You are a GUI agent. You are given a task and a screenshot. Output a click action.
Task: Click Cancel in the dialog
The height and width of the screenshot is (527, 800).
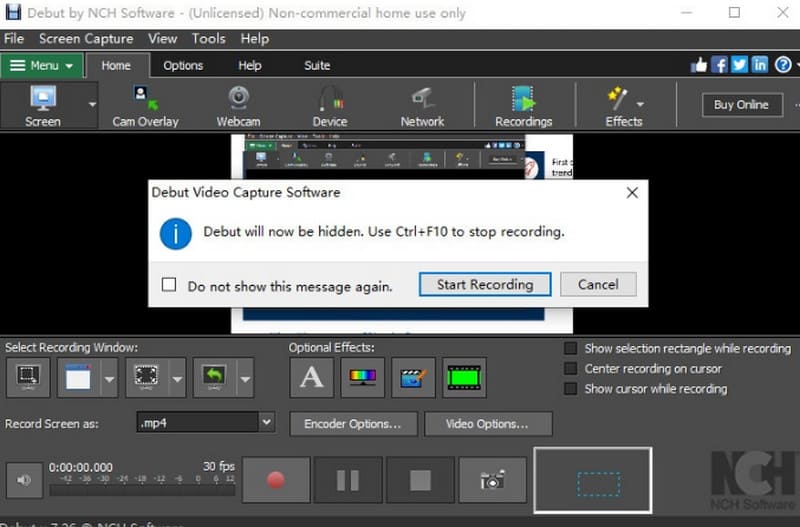coord(598,284)
